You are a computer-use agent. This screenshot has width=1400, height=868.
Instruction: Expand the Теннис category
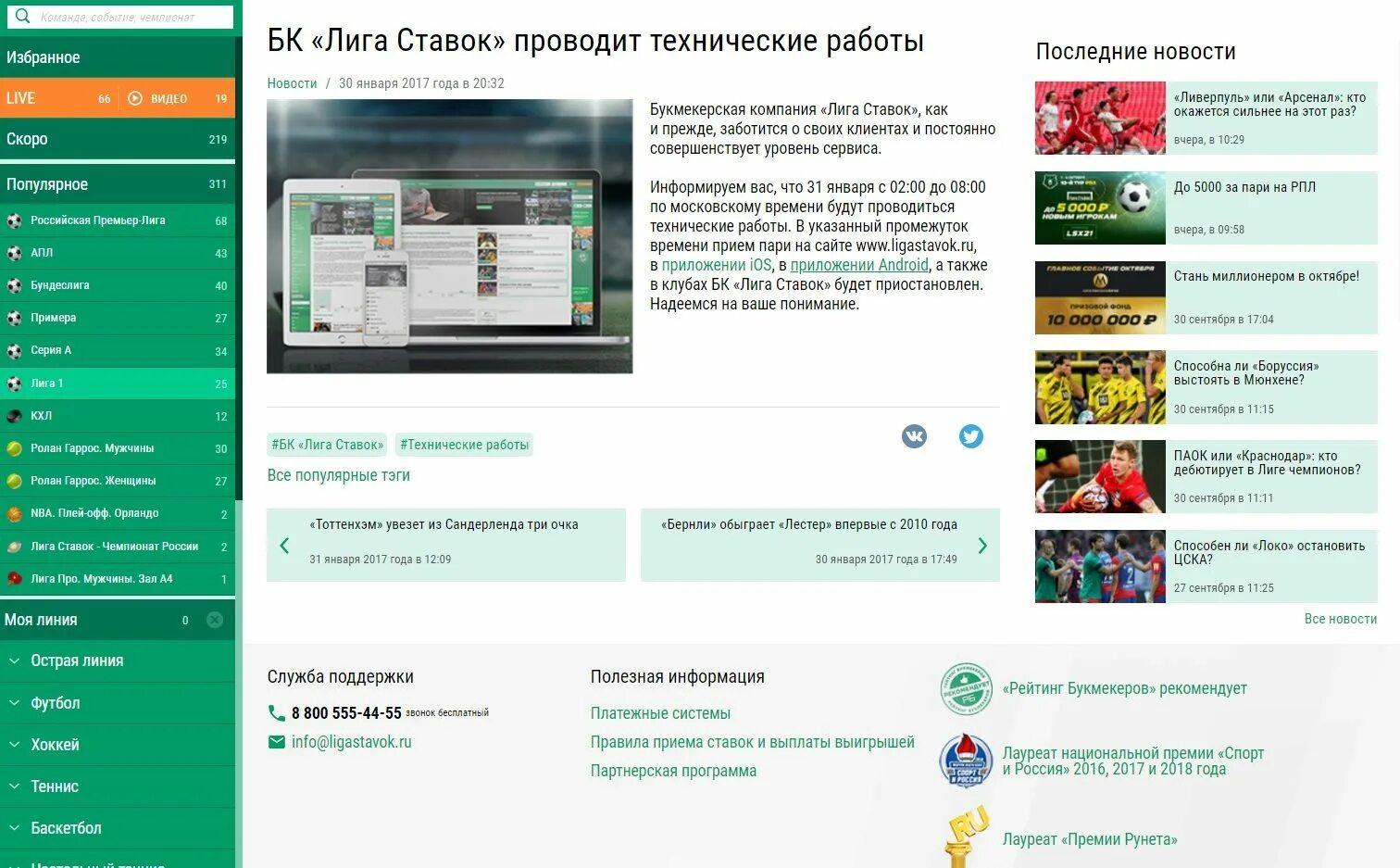point(118,786)
